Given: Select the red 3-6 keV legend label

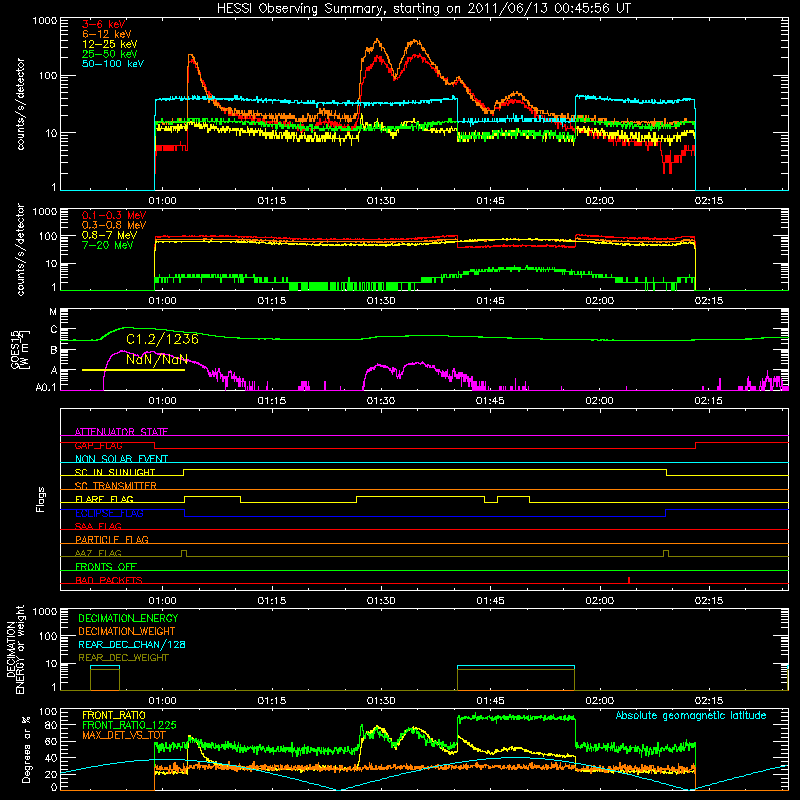Looking at the screenshot, I should click(104, 24).
